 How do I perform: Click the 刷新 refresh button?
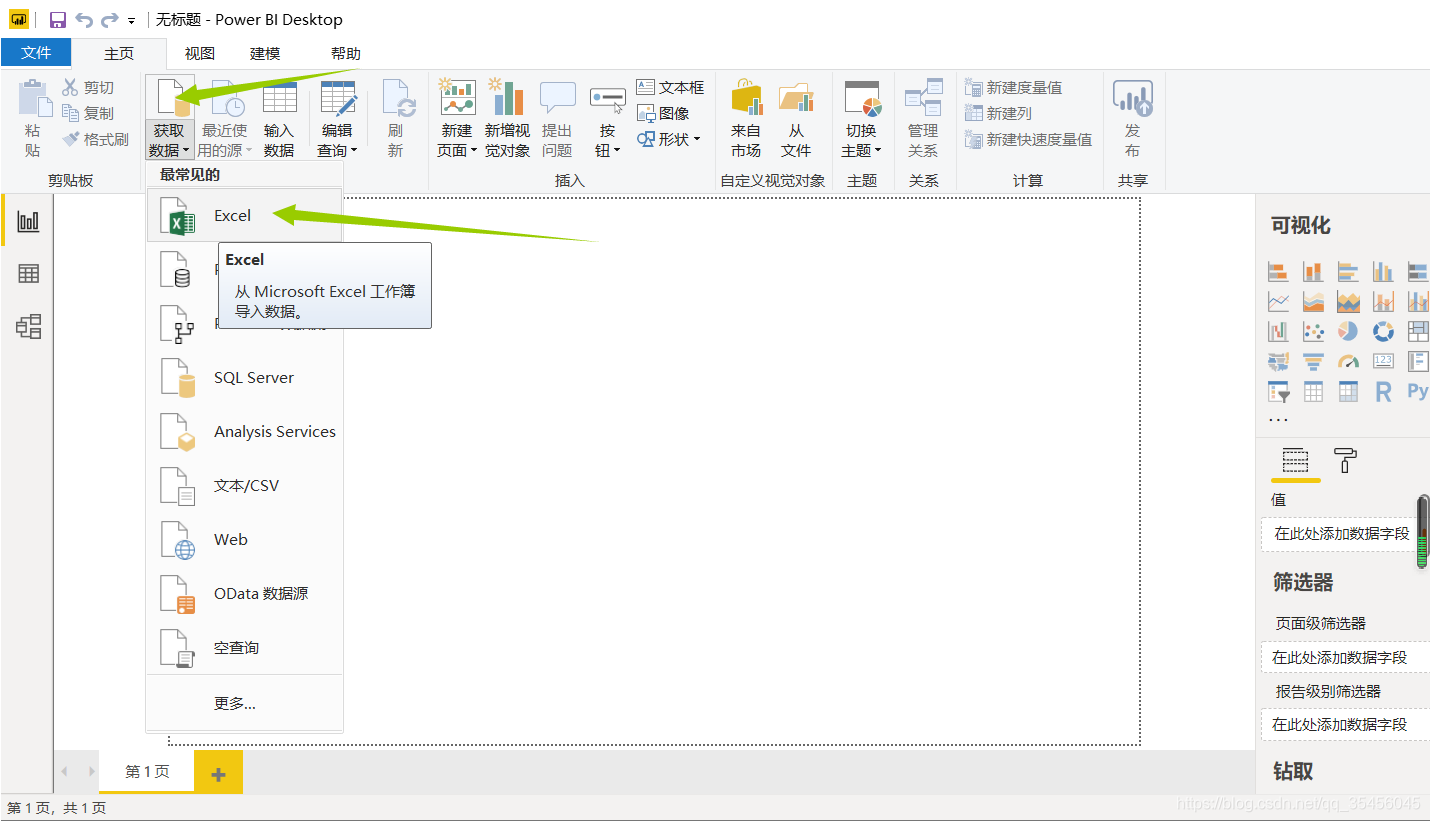coord(396,118)
